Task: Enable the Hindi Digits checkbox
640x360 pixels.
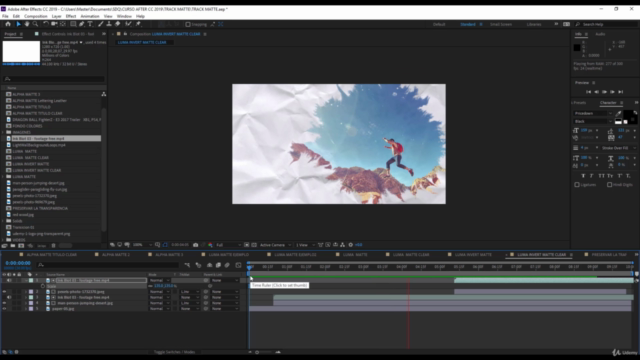Action: pyautogui.click(x=609, y=185)
